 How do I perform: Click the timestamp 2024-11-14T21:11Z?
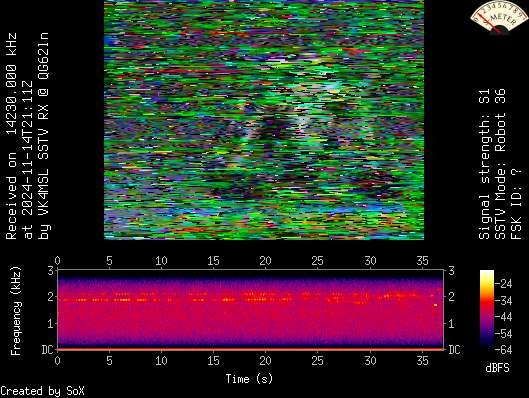point(27,160)
